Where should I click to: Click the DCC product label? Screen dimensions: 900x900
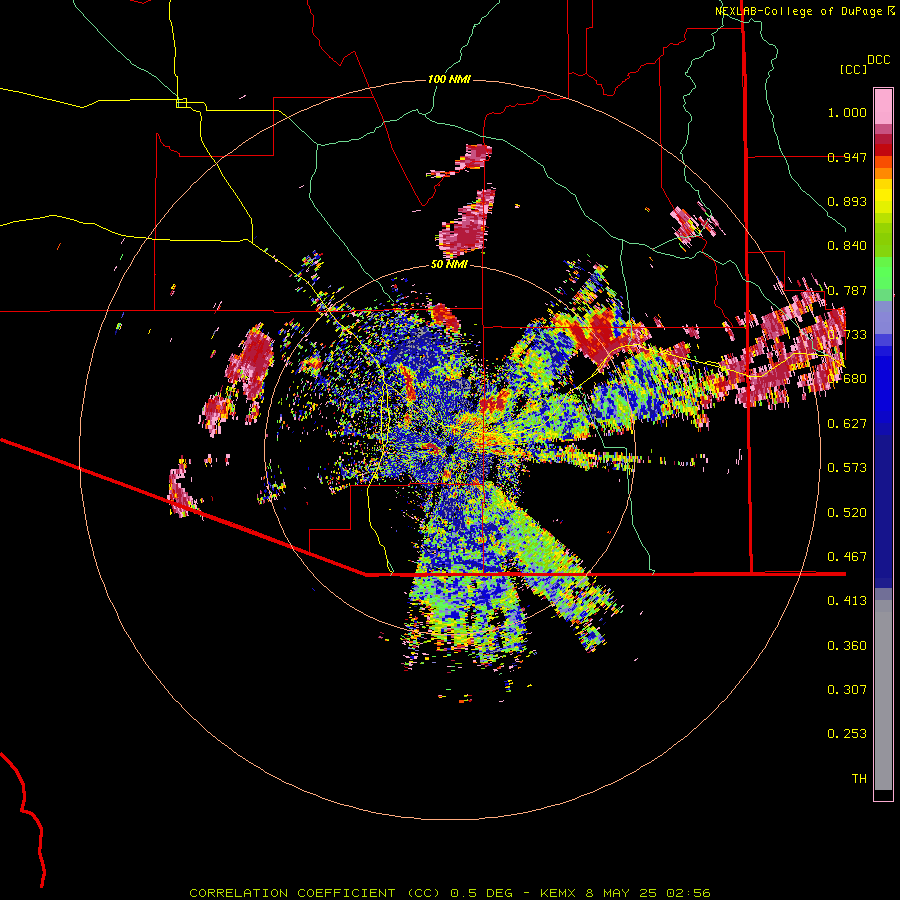click(878, 59)
